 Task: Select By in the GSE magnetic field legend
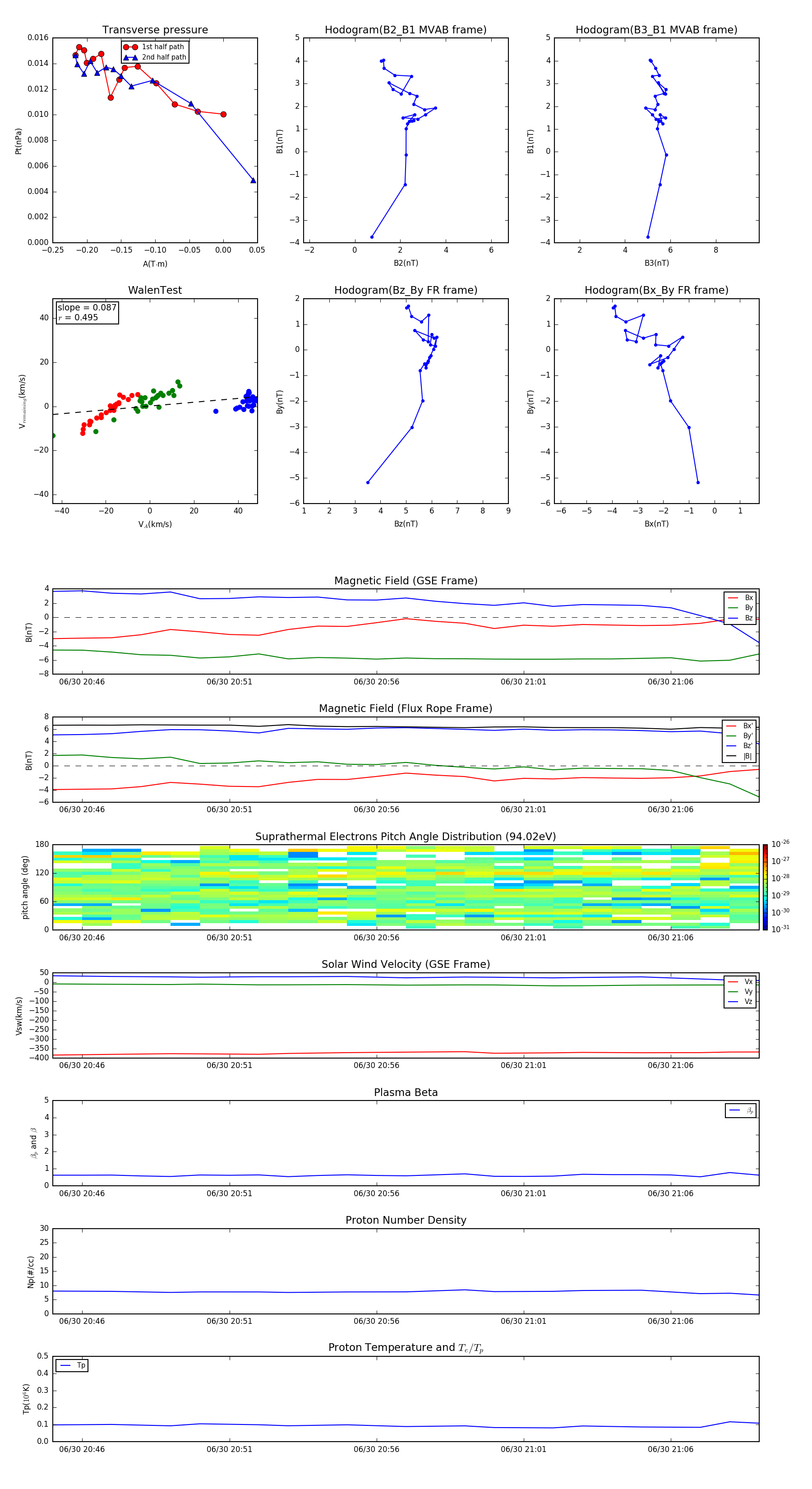click(740, 607)
